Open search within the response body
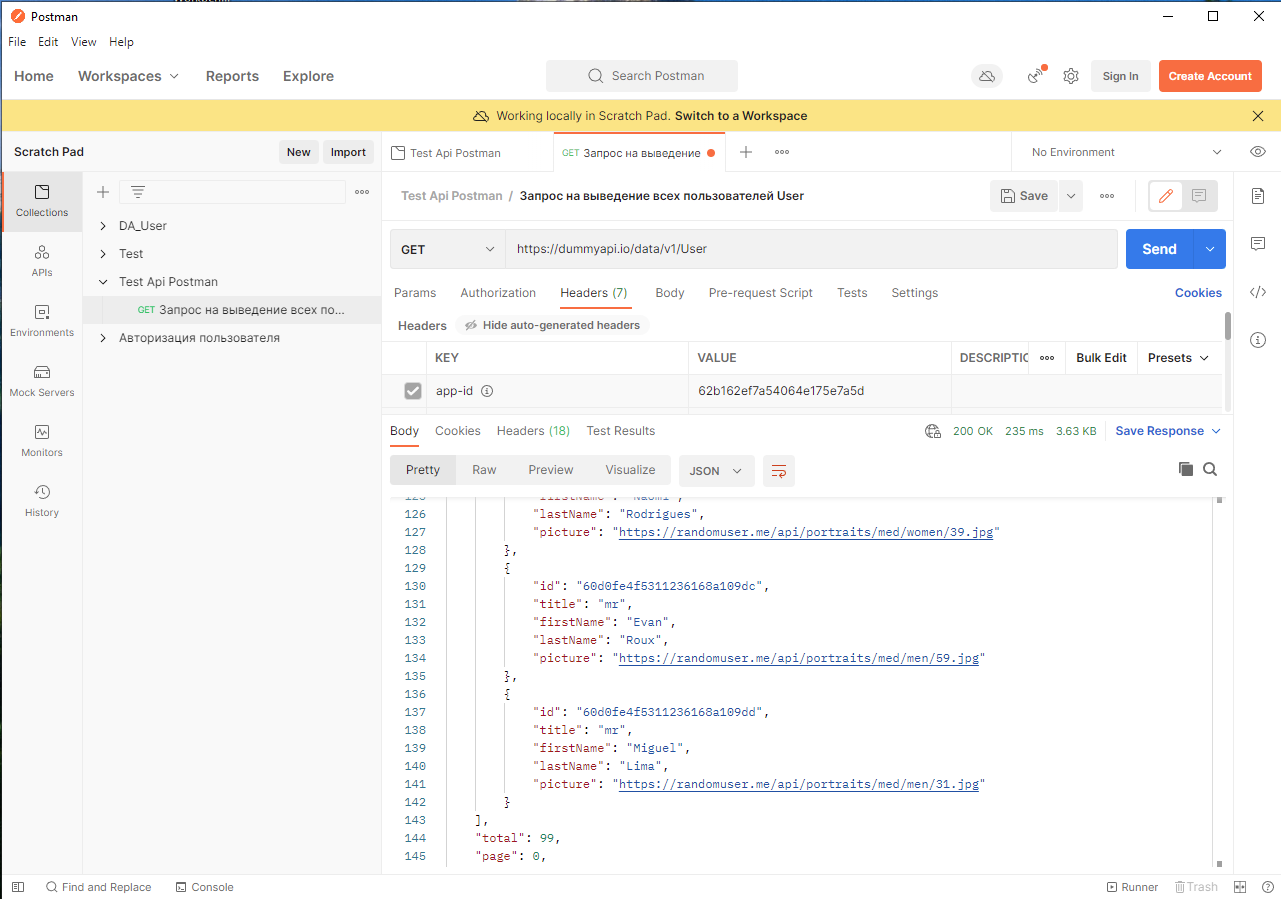This screenshot has height=899, width=1281. click(1210, 469)
